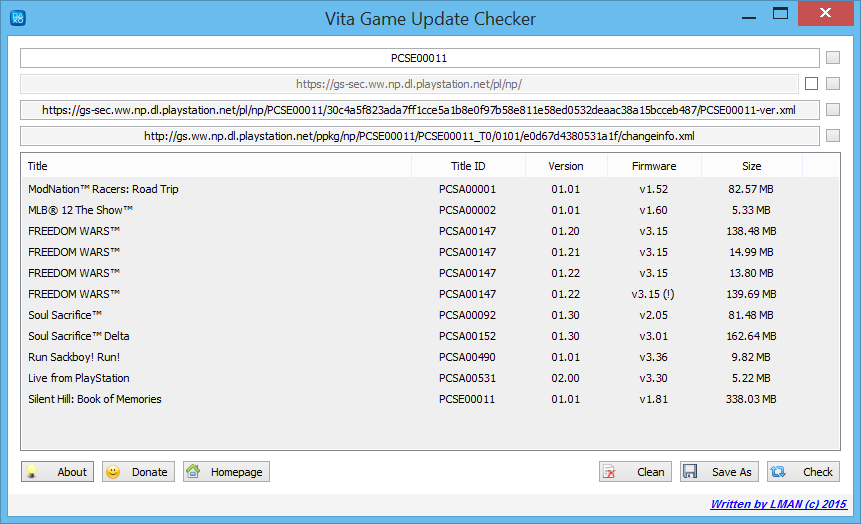Click the Check button with refresh icon

pos(804,472)
